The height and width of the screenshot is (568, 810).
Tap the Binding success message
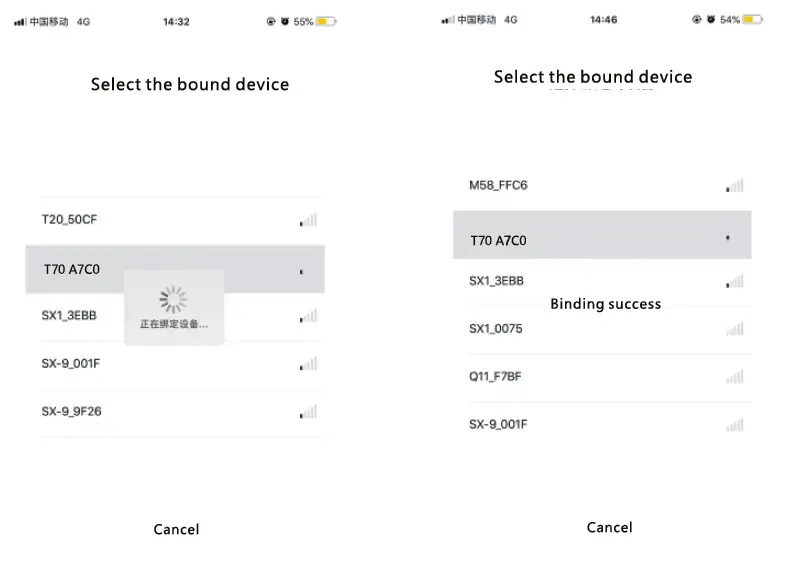click(x=605, y=304)
